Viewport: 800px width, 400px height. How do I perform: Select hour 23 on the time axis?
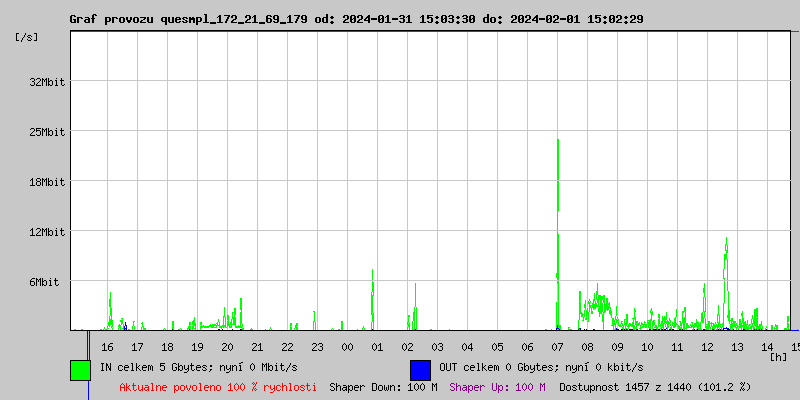point(317,347)
